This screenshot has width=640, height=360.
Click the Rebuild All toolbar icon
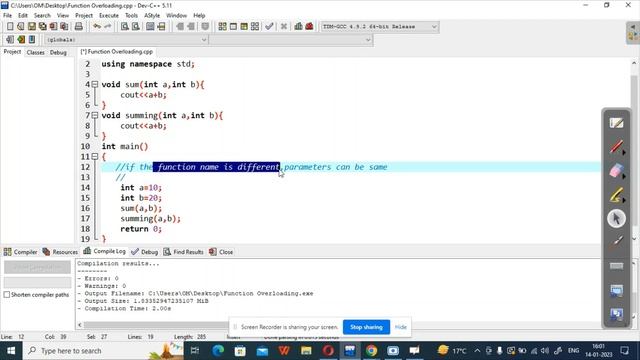point(255,27)
